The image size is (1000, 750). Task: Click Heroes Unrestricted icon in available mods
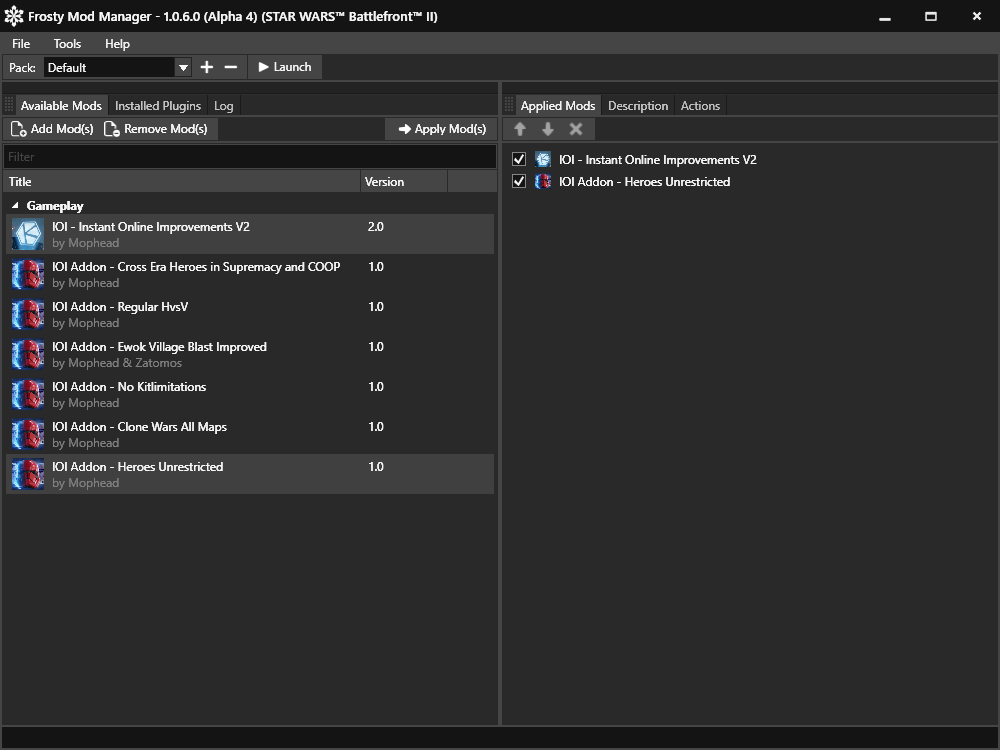point(28,474)
